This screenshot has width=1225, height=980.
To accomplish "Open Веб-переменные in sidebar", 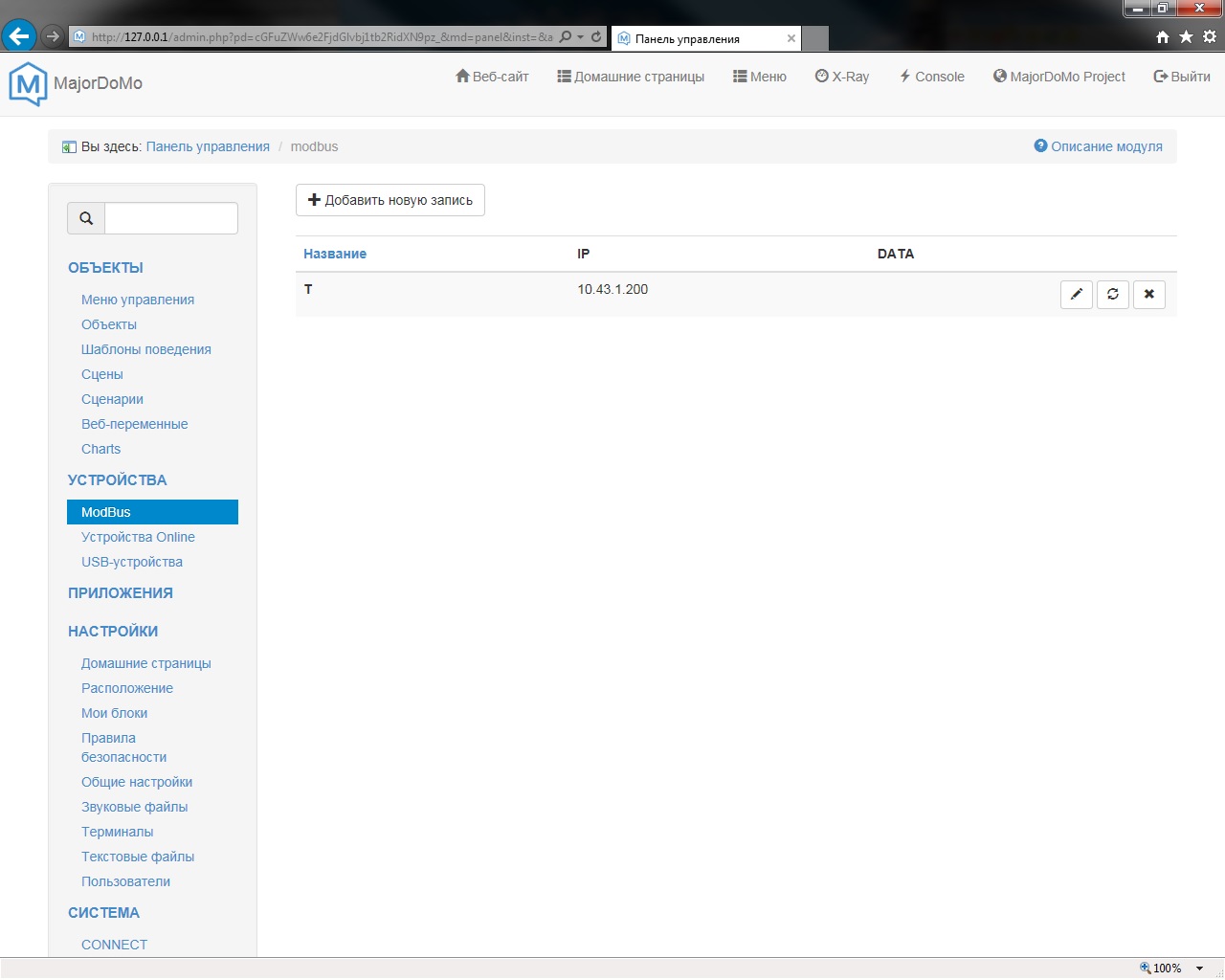I will coord(135,424).
